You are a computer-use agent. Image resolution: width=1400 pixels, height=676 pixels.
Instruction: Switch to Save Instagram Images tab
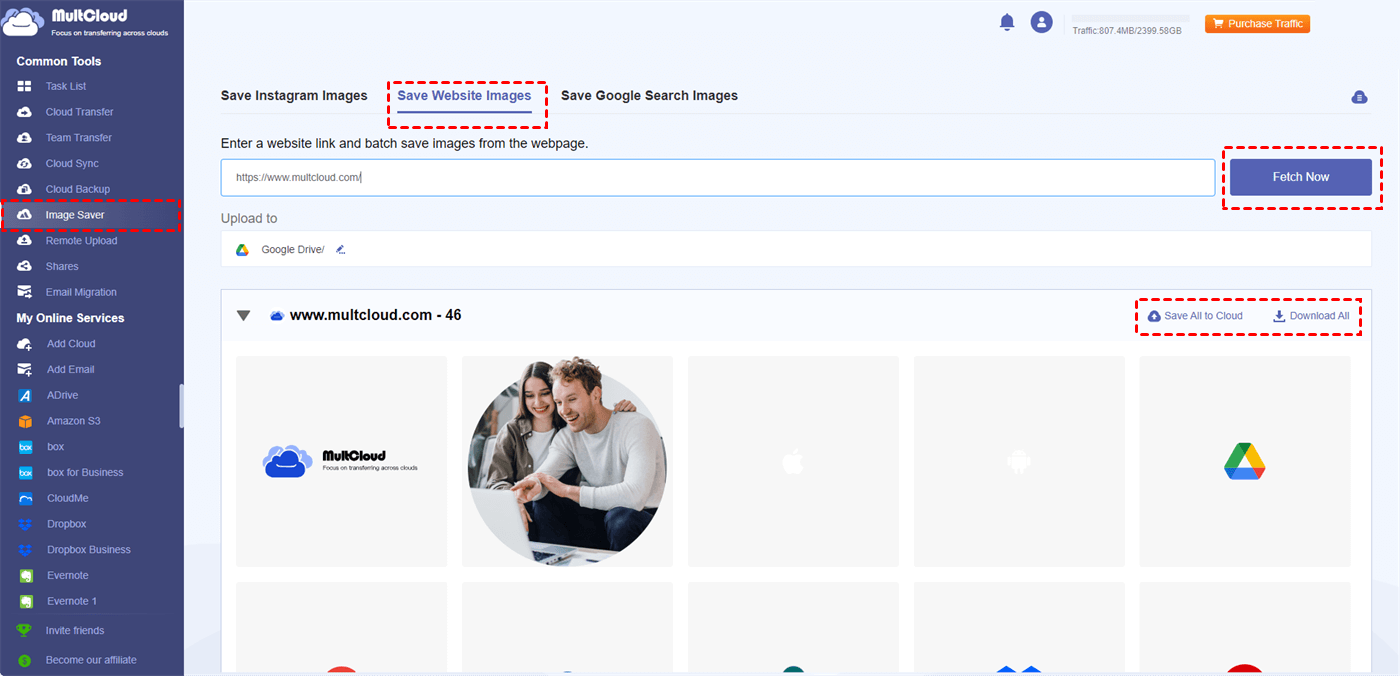[294, 95]
